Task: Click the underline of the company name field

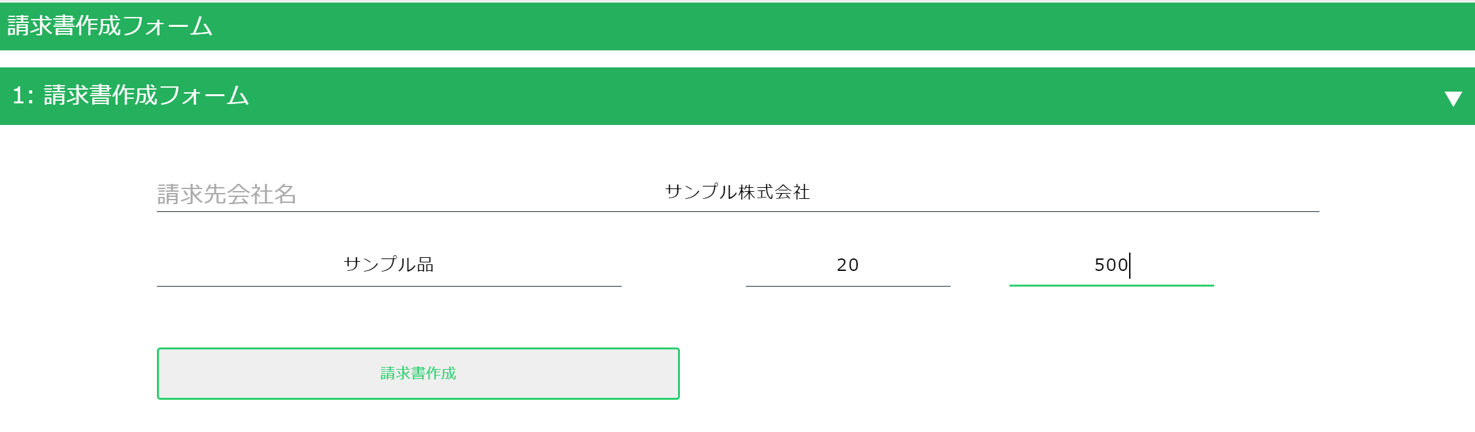Action: point(737,211)
